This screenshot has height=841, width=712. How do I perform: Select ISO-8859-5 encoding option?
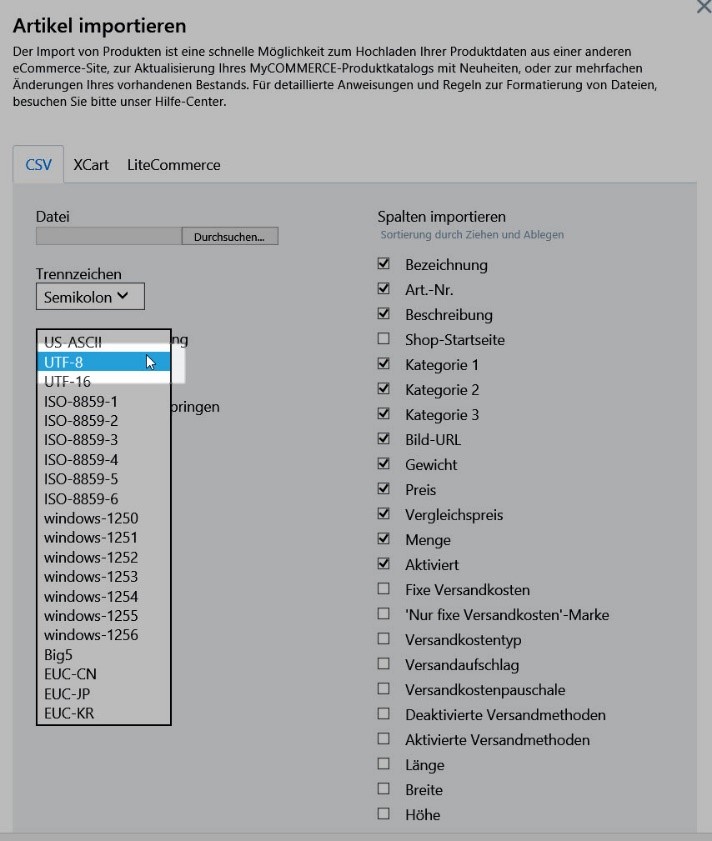(104, 479)
